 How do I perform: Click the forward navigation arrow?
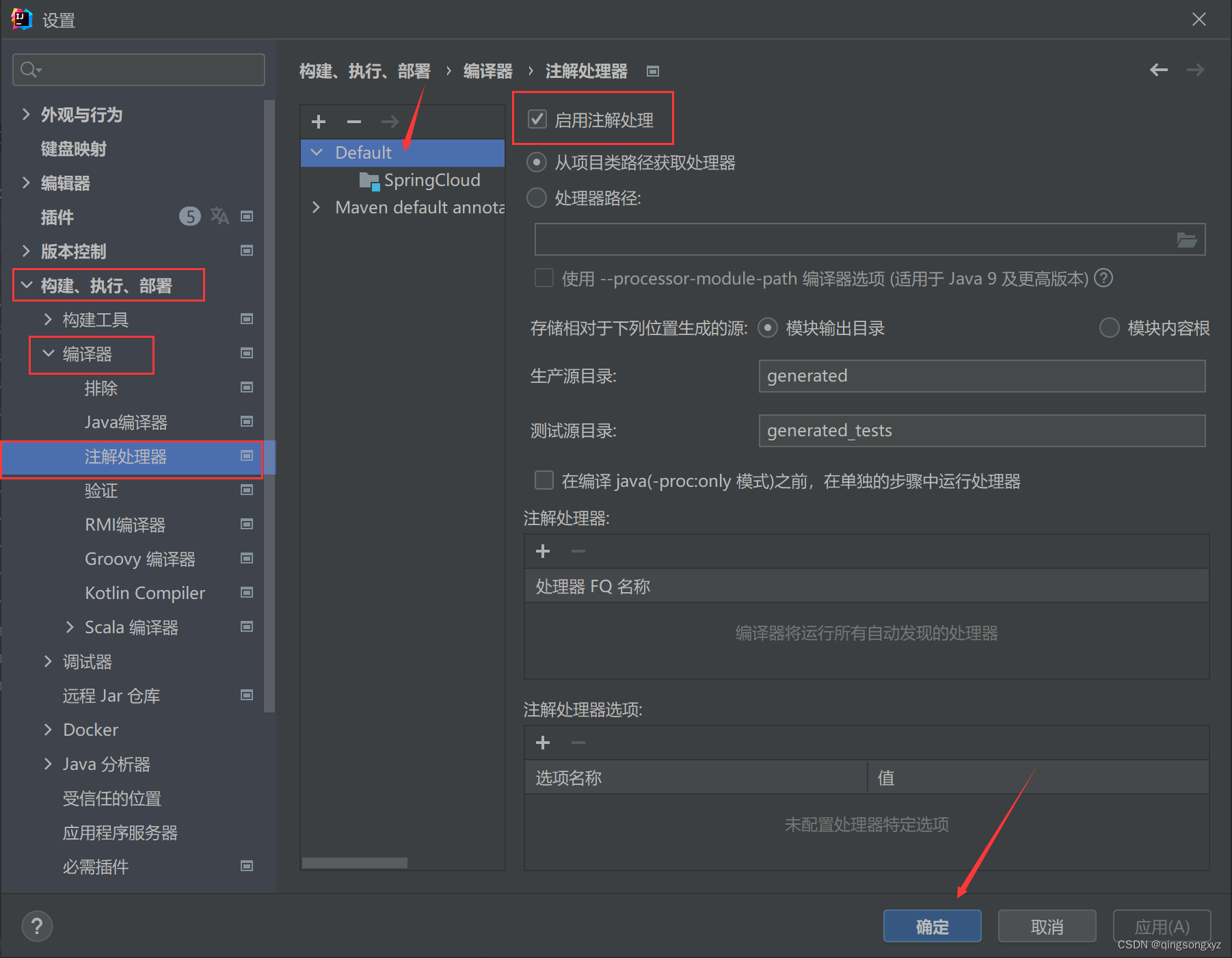coord(1195,70)
